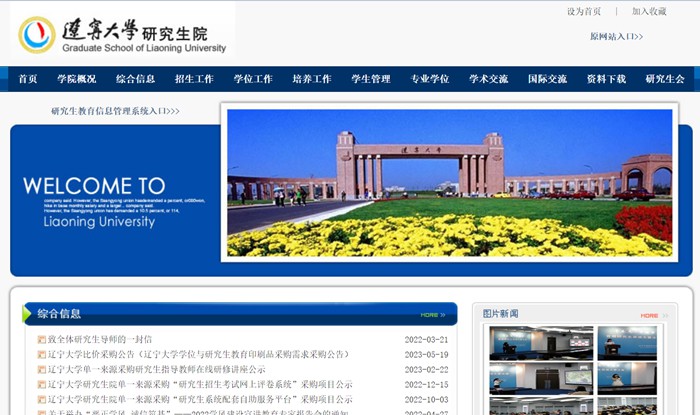Open the top-left 图片新闻 thumbnail
700x415 pixels.
tap(541, 343)
